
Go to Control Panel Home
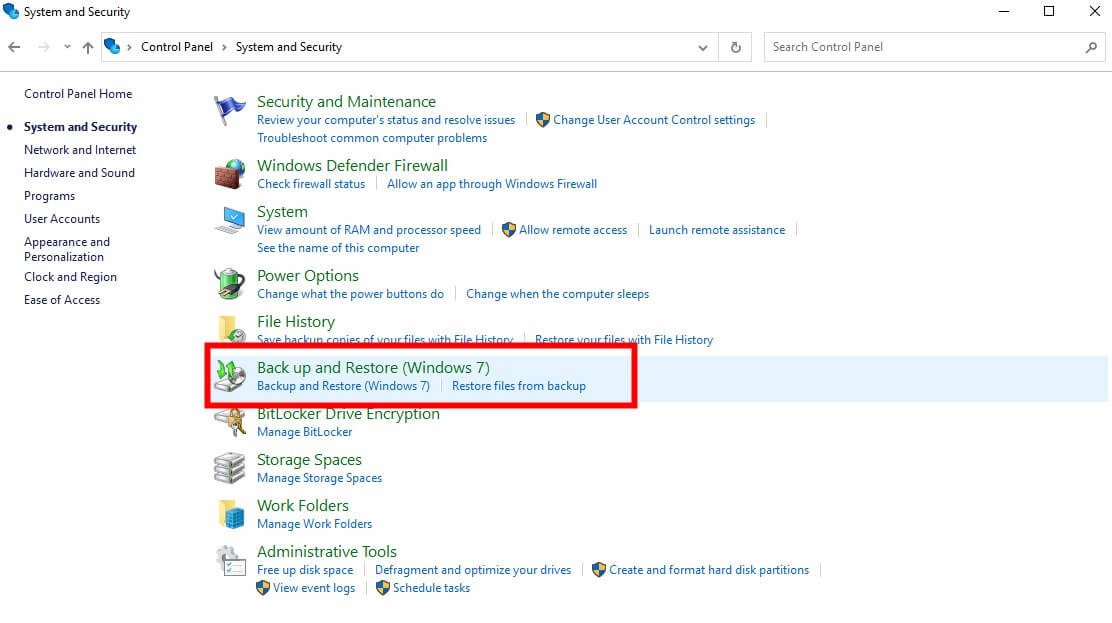78,94
